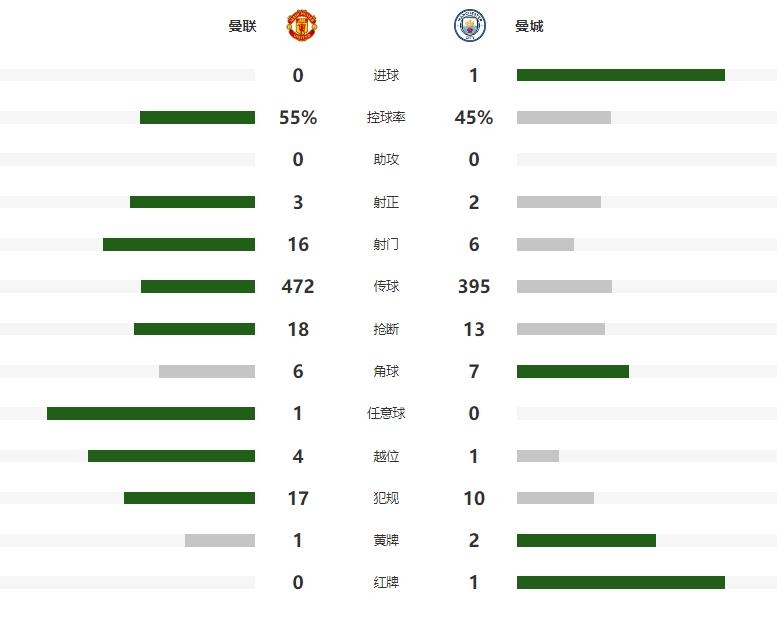Screen dimensions: 777x621
Task: Click the 控球率 stat label
Action: pyautogui.click(x=386, y=117)
